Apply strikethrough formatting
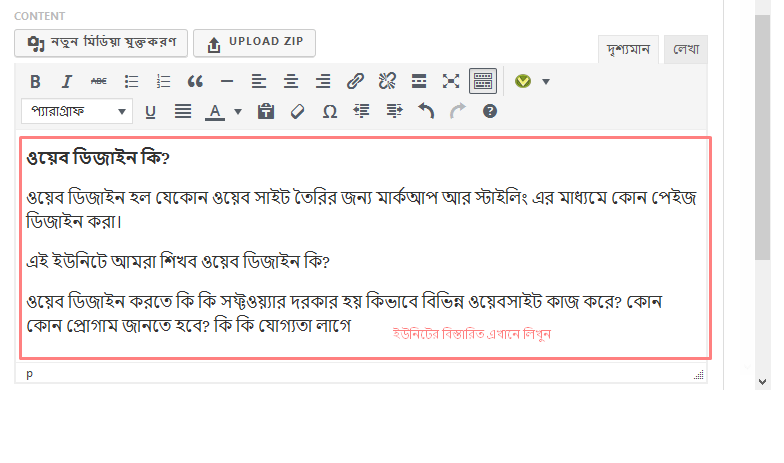Viewport: 784px width, 463px height. coord(98,81)
